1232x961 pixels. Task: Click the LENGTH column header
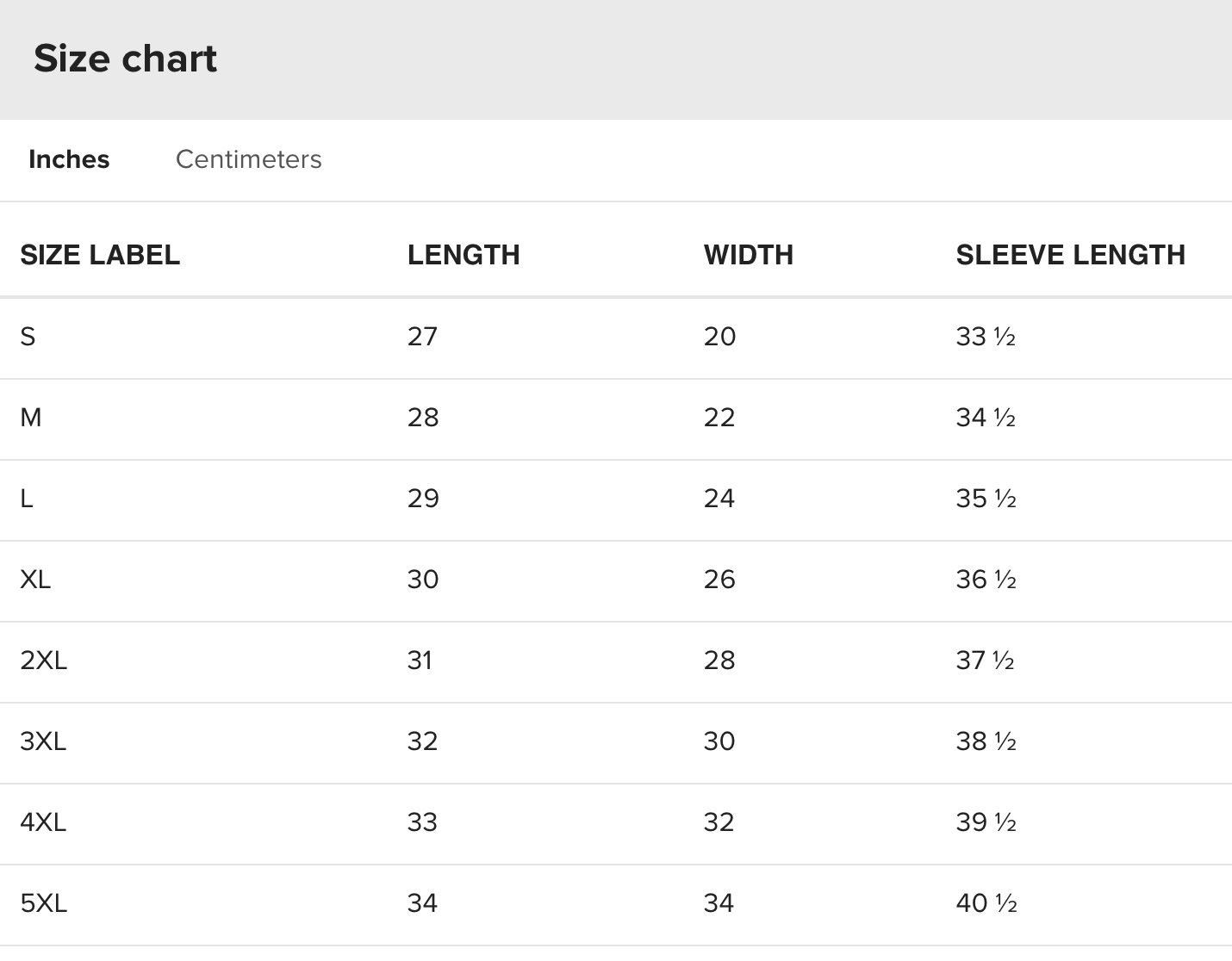tap(464, 255)
